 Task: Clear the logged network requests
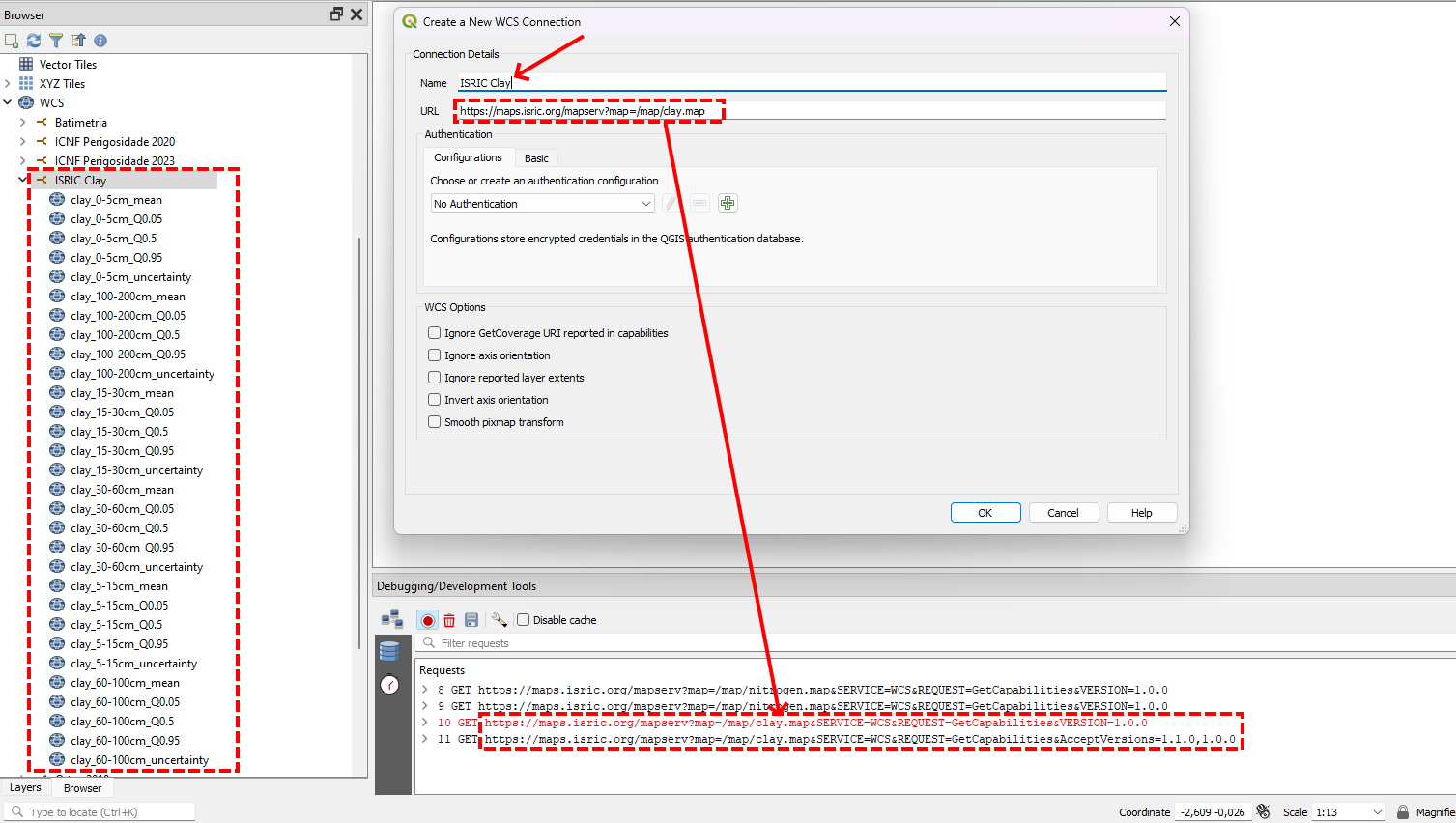tap(449, 619)
